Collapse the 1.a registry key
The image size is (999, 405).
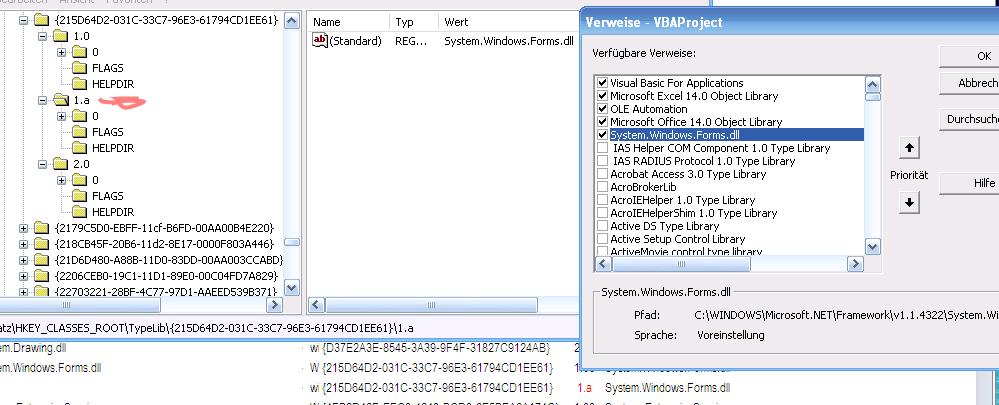pyautogui.click(x=43, y=100)
